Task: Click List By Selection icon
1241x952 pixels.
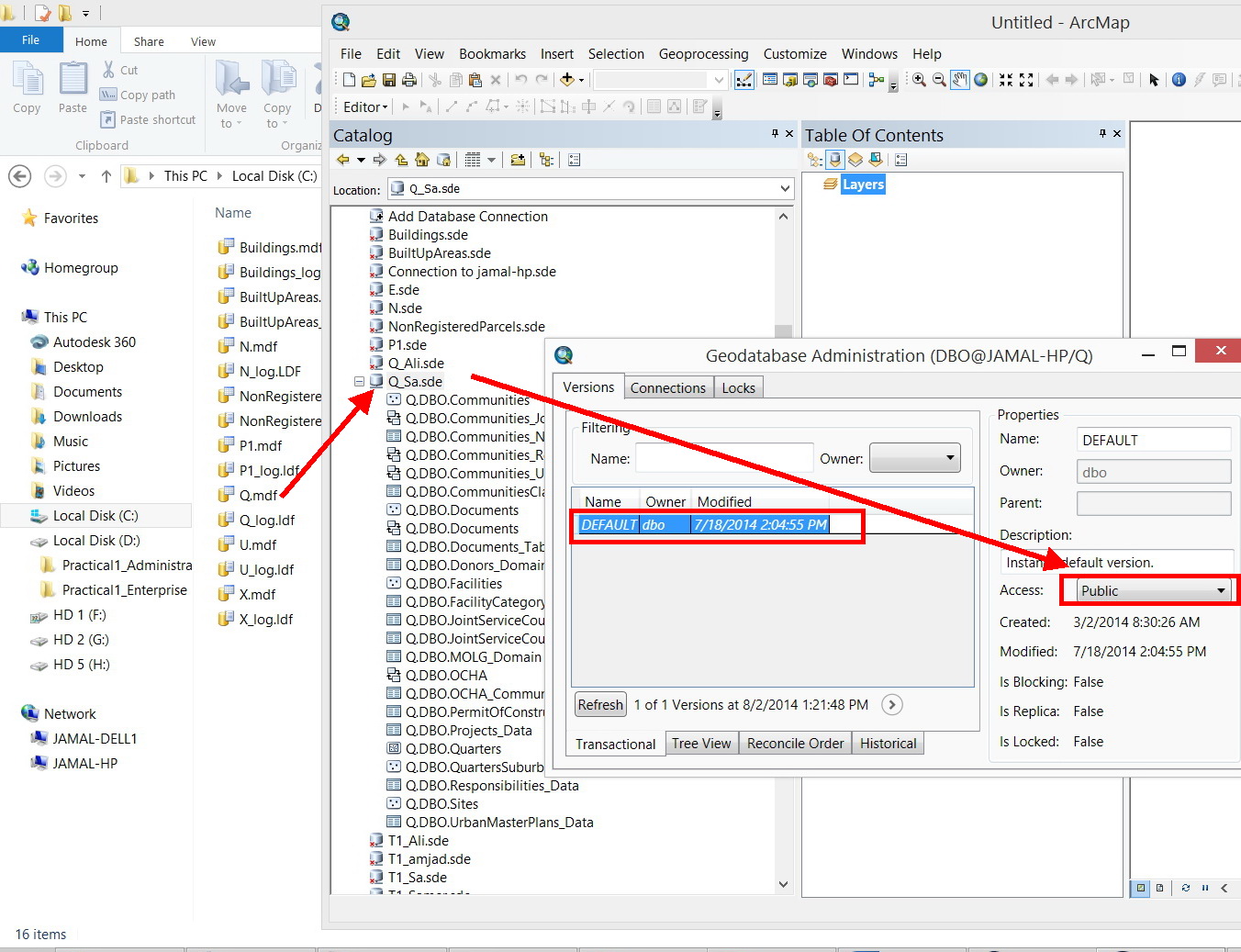Action: coord(876,160)
